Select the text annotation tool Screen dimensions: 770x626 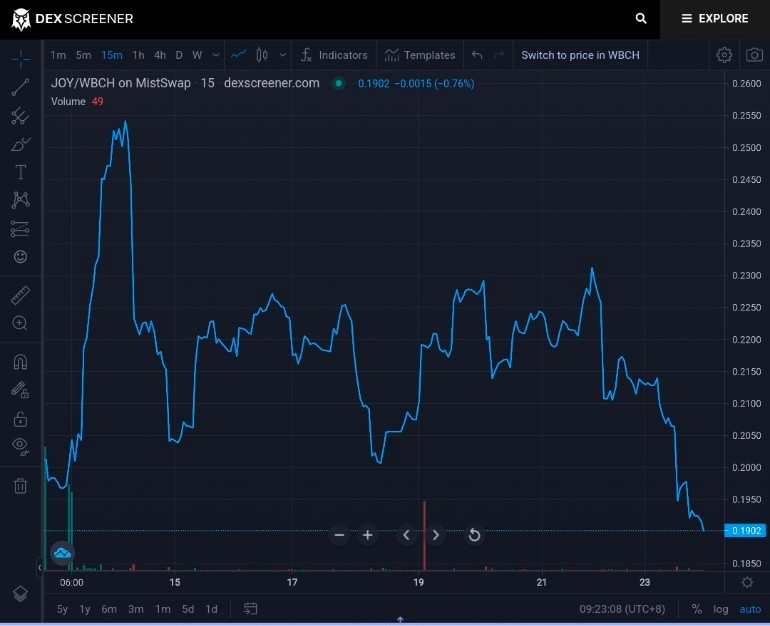pyautogui.click(x=20, y=172)
